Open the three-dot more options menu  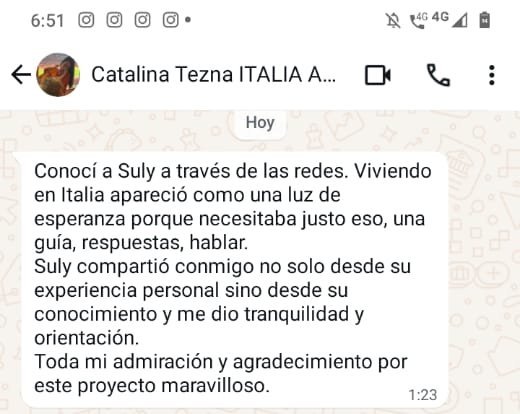[x=492, y=75]
